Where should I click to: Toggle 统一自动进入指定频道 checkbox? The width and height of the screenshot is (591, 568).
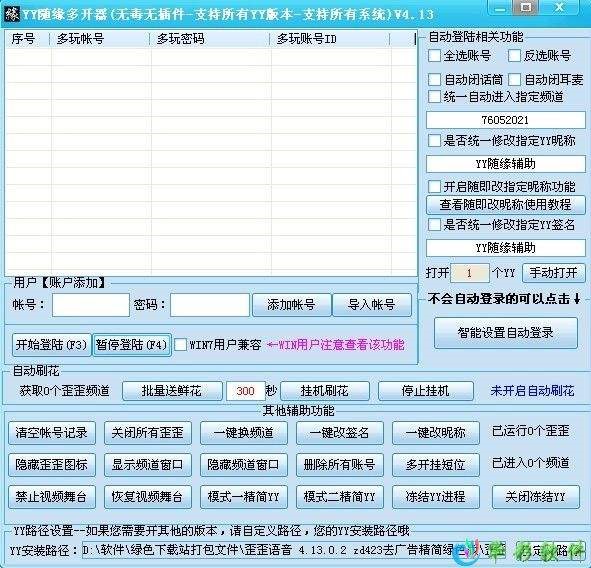point(434,96)
